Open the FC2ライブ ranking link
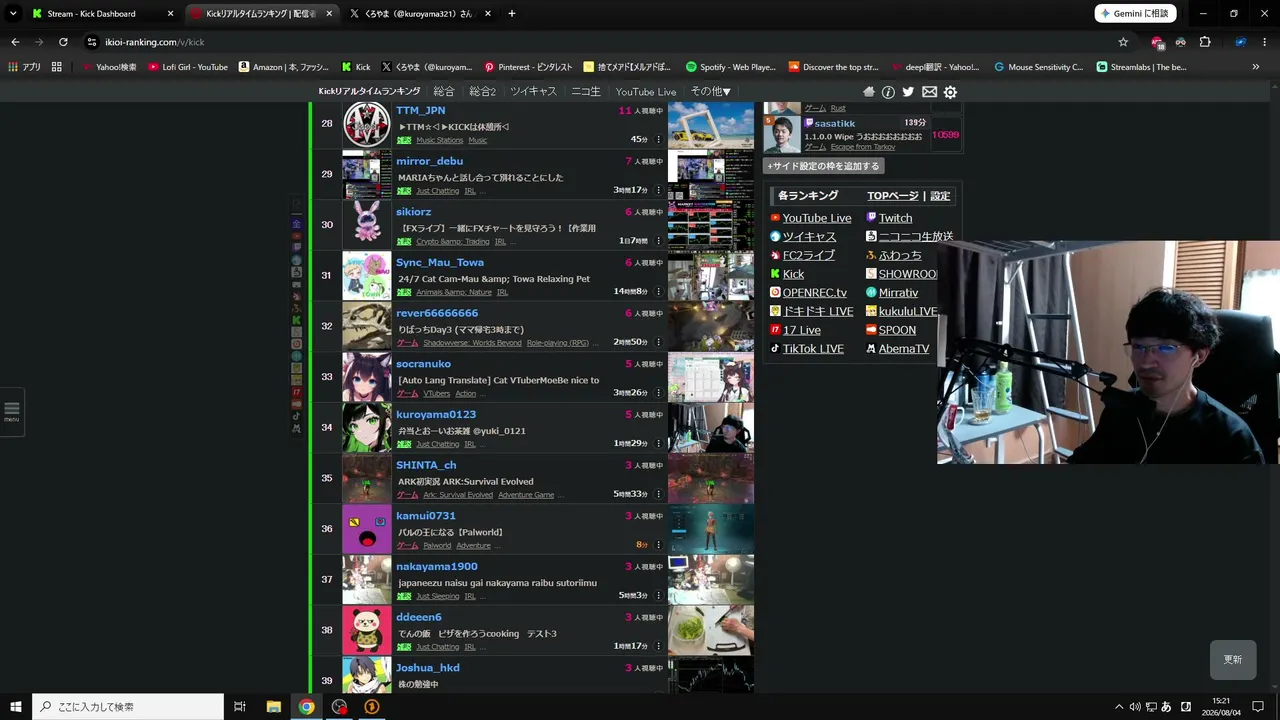The height and width of the screenshot is (720, 1280). coord(808,255)
